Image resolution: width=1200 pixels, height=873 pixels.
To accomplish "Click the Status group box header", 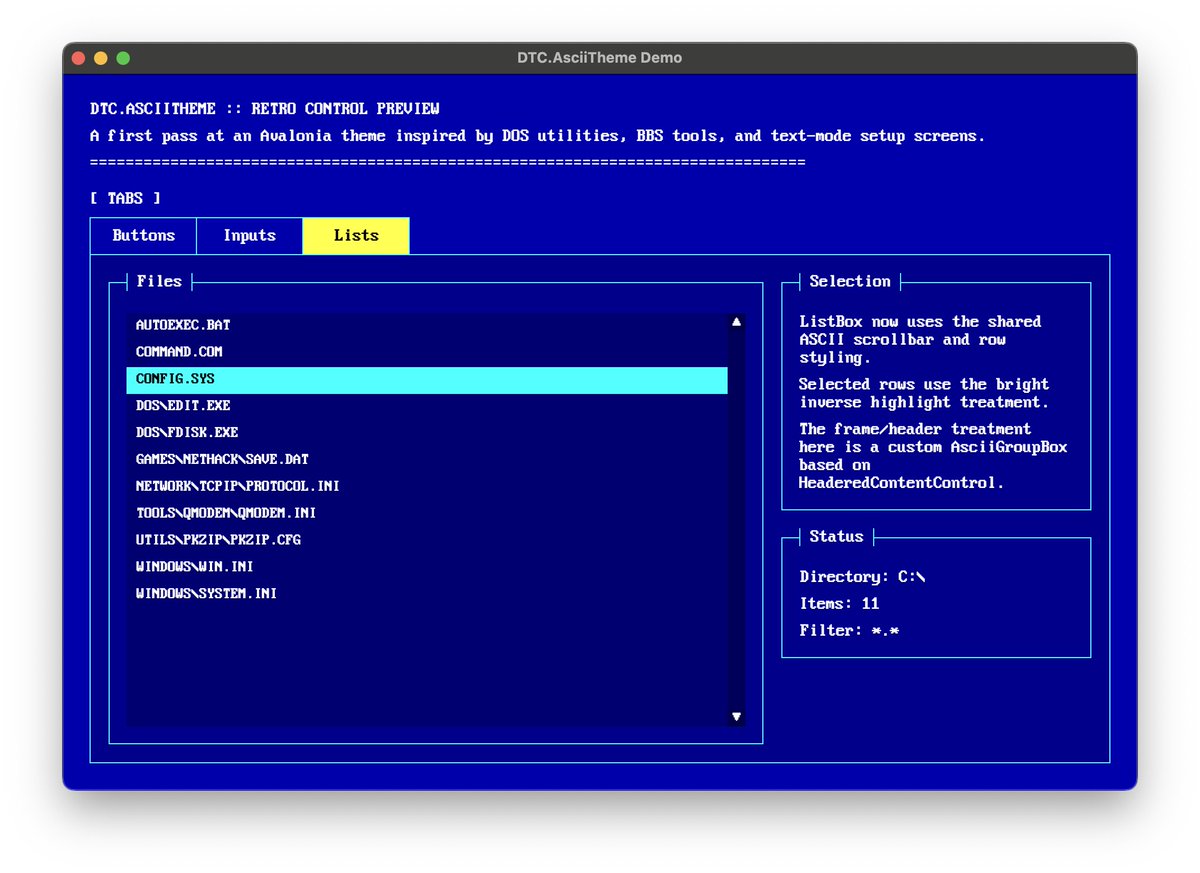I will point(836,537).
